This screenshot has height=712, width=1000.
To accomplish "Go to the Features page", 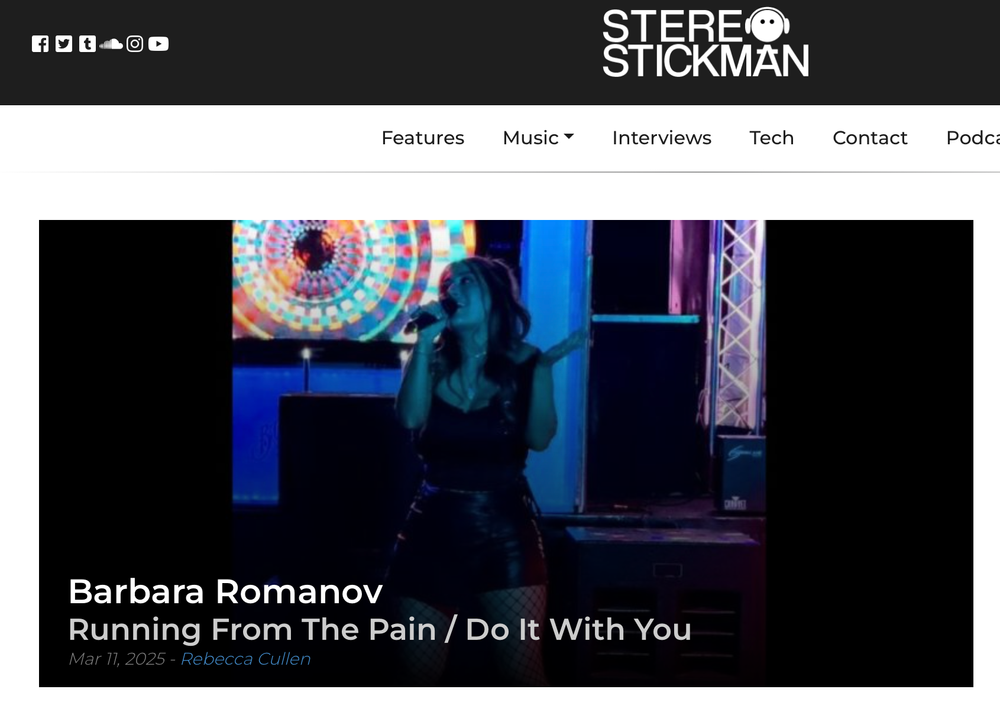I will click(x=423, y=138).
